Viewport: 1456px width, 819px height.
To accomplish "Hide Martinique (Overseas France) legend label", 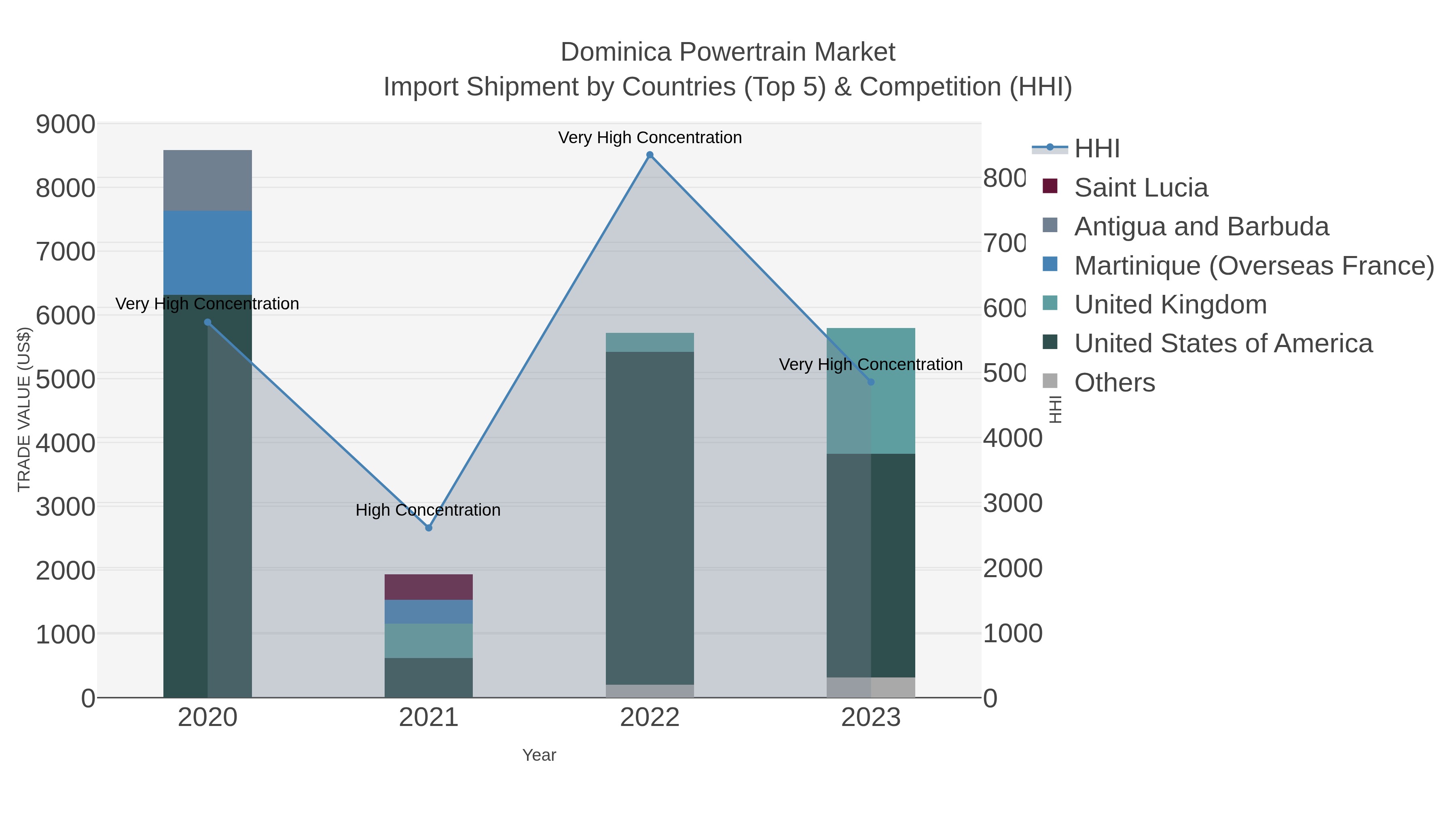I will (1254, 266).
